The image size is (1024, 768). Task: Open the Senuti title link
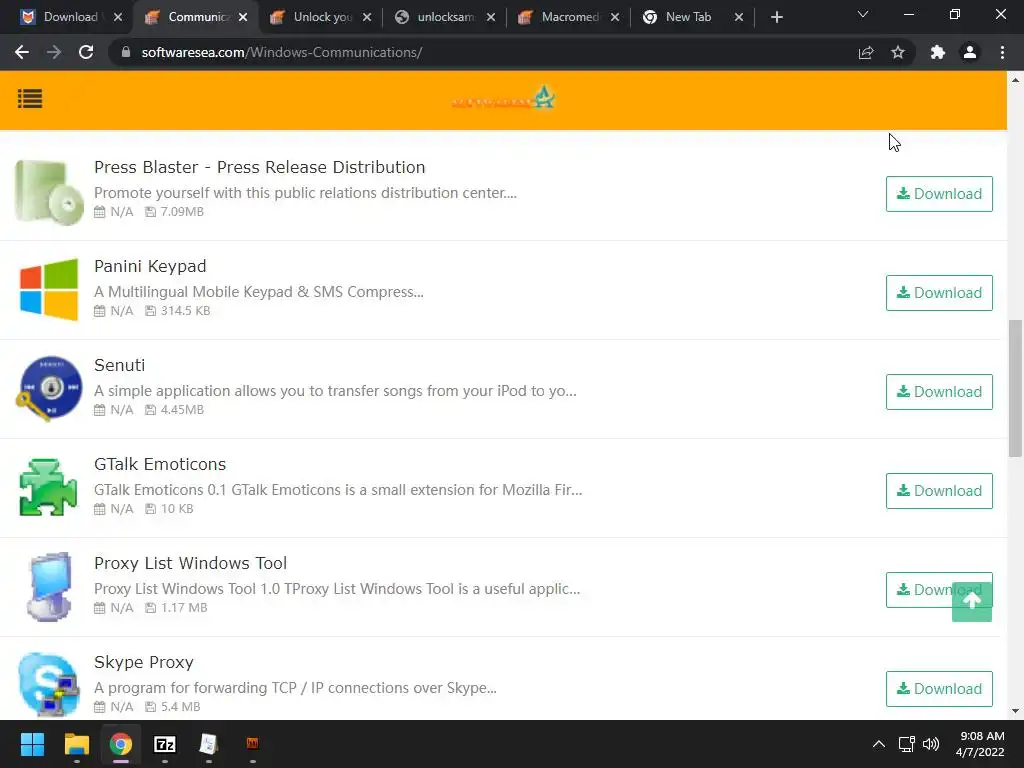coord(120,365)
